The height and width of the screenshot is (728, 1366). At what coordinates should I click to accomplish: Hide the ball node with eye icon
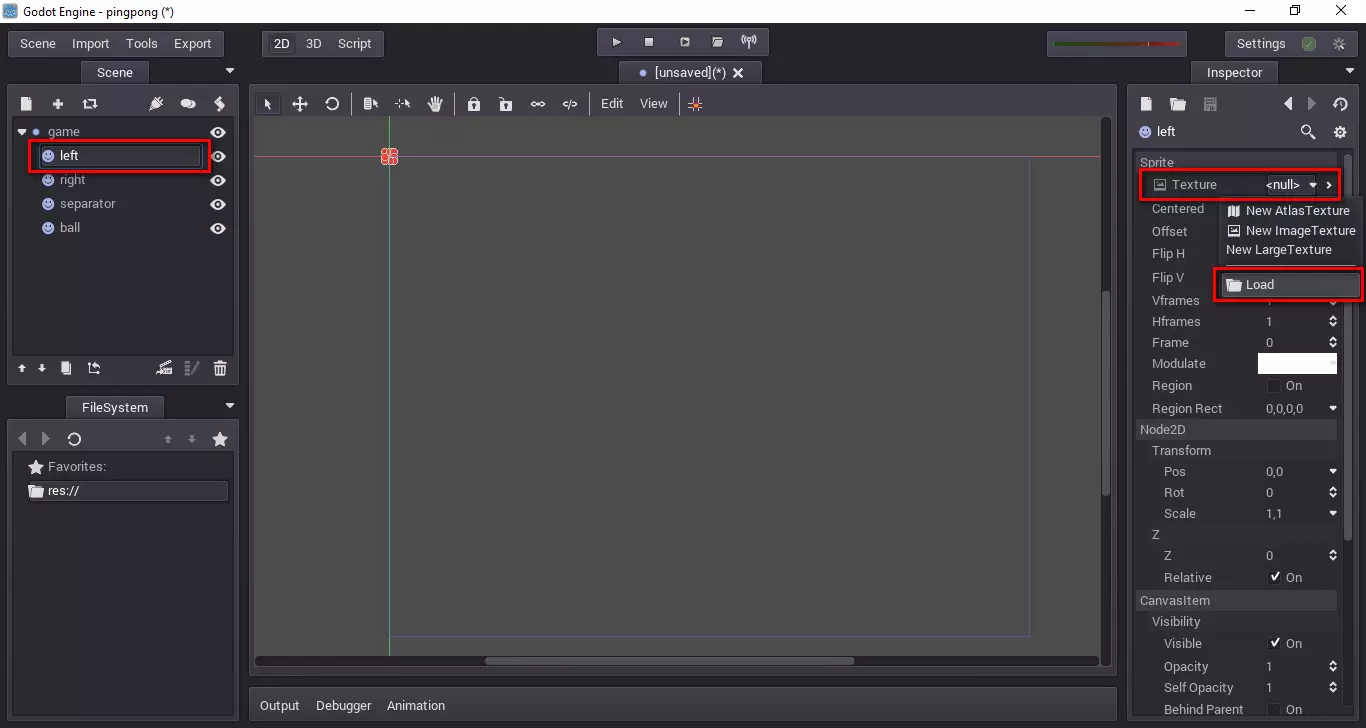(217, 228)
